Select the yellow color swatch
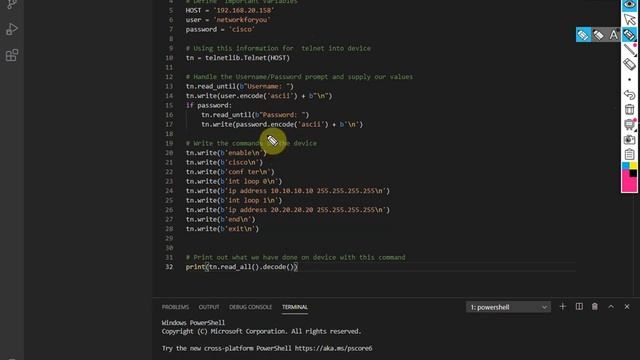This screenshot has width=640, height=360. click(633, 166)
